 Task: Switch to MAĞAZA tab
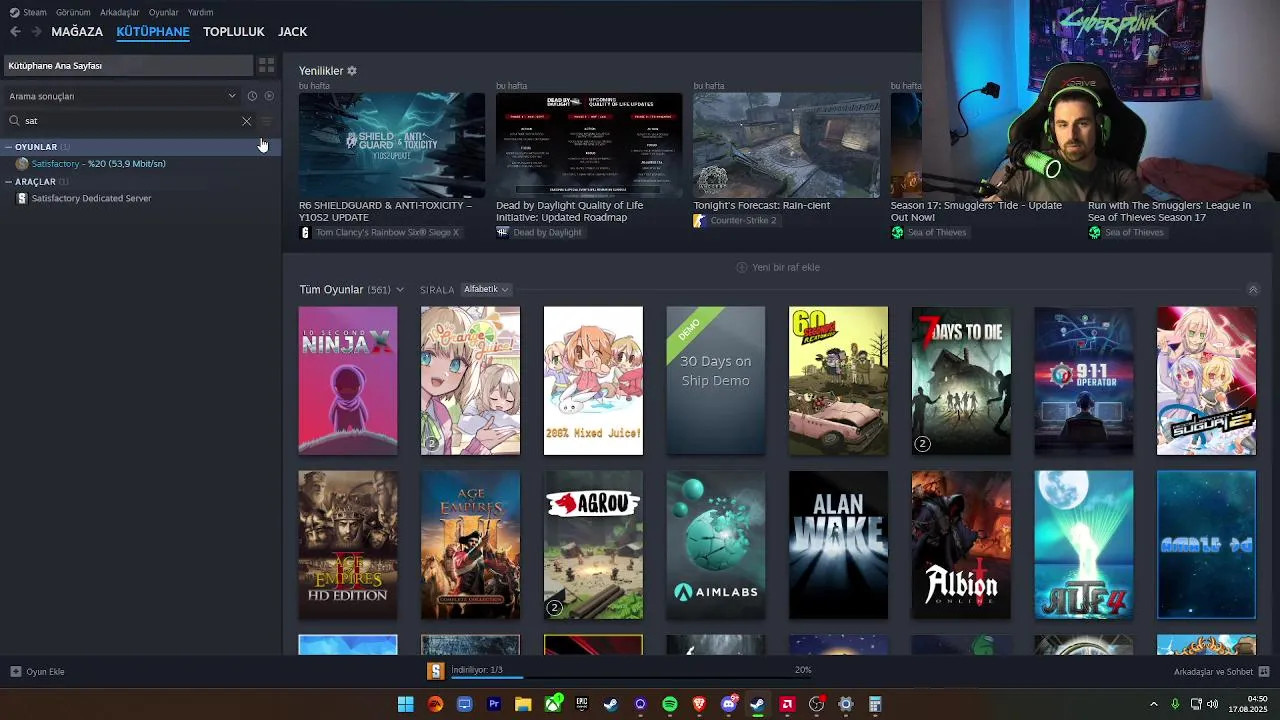(x=77, y=32)
